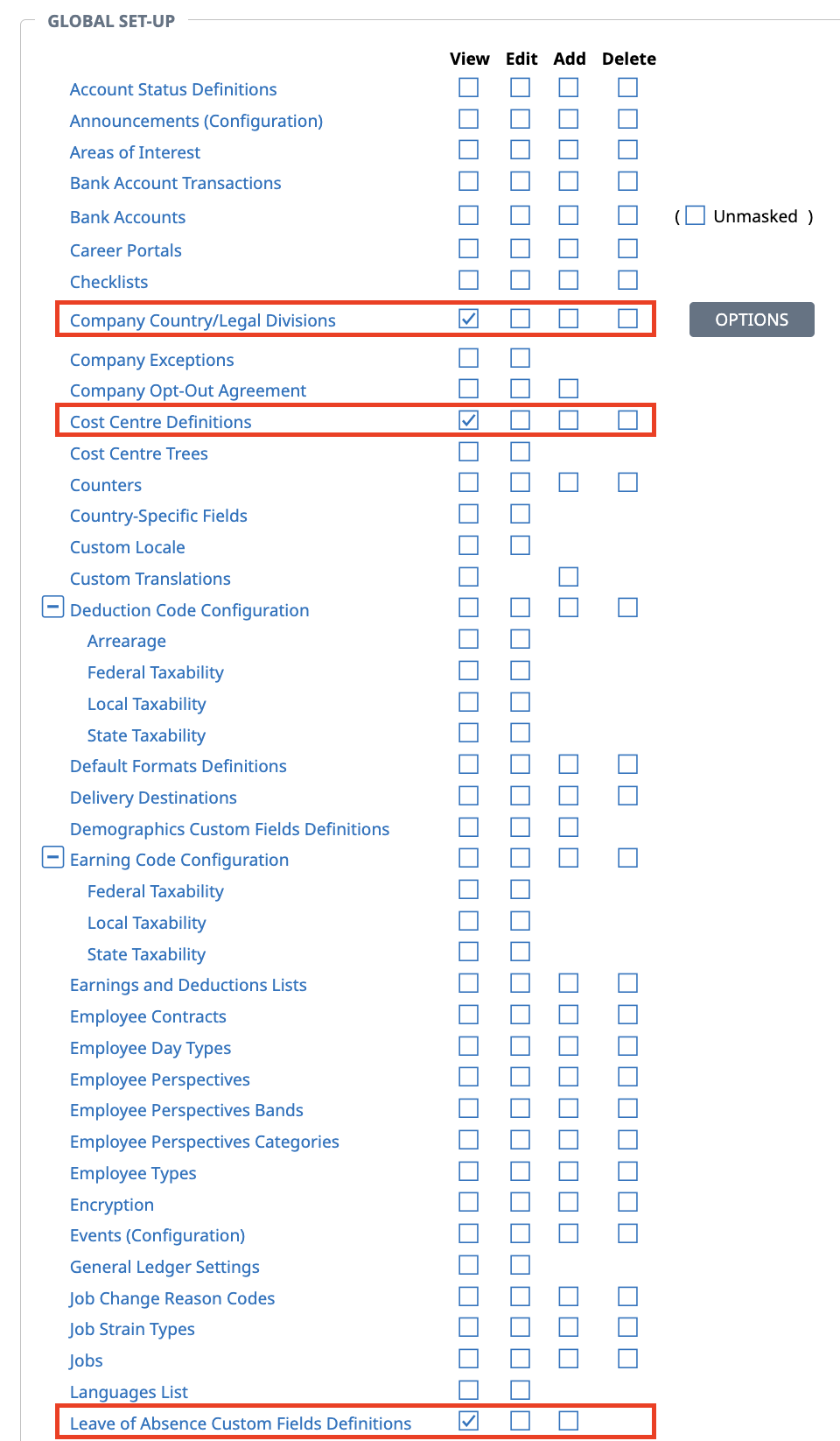Uncheck View for Company Country/Legal Divisions
Viewport: 840px width, 1441px height.
tap(469, 319)
